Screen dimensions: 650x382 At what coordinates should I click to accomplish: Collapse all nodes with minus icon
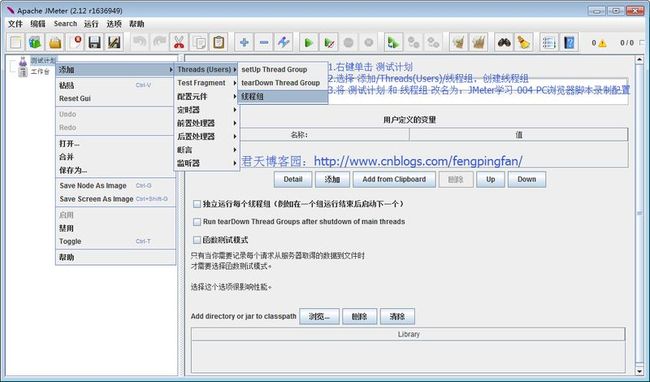click(x=264, y=42)
